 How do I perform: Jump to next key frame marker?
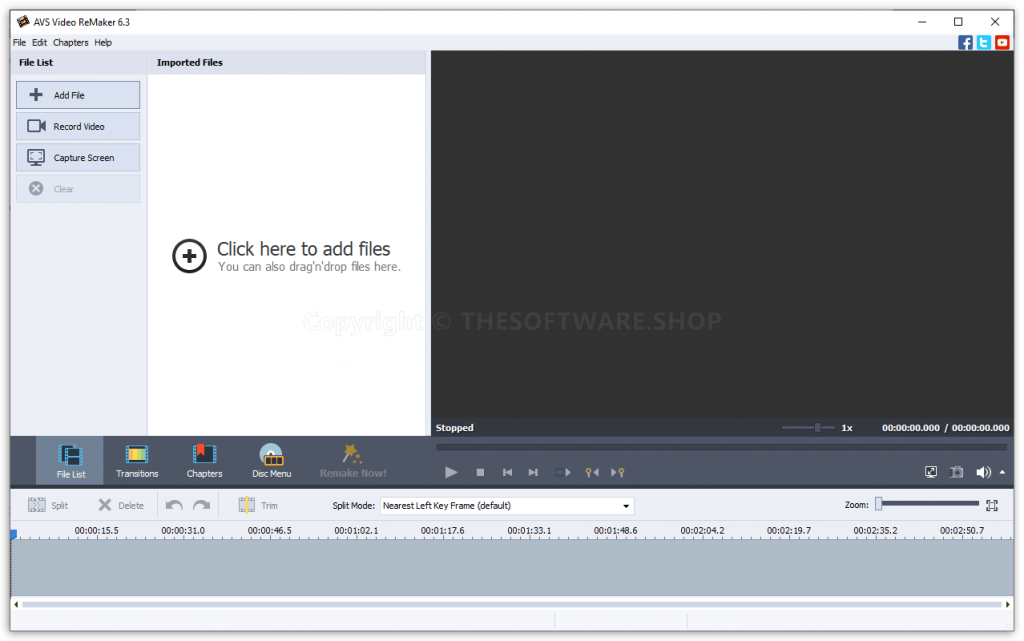617,472
